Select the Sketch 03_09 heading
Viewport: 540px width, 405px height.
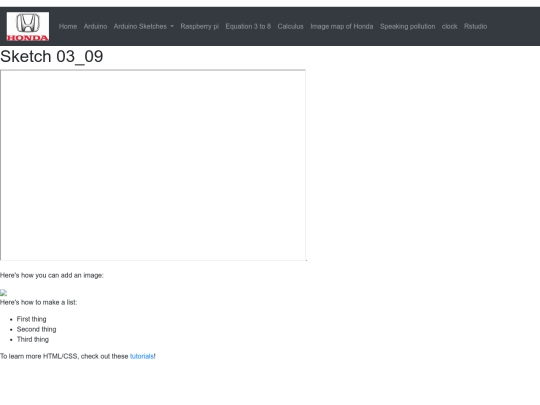pyautogui.click(x=52, y=56)
